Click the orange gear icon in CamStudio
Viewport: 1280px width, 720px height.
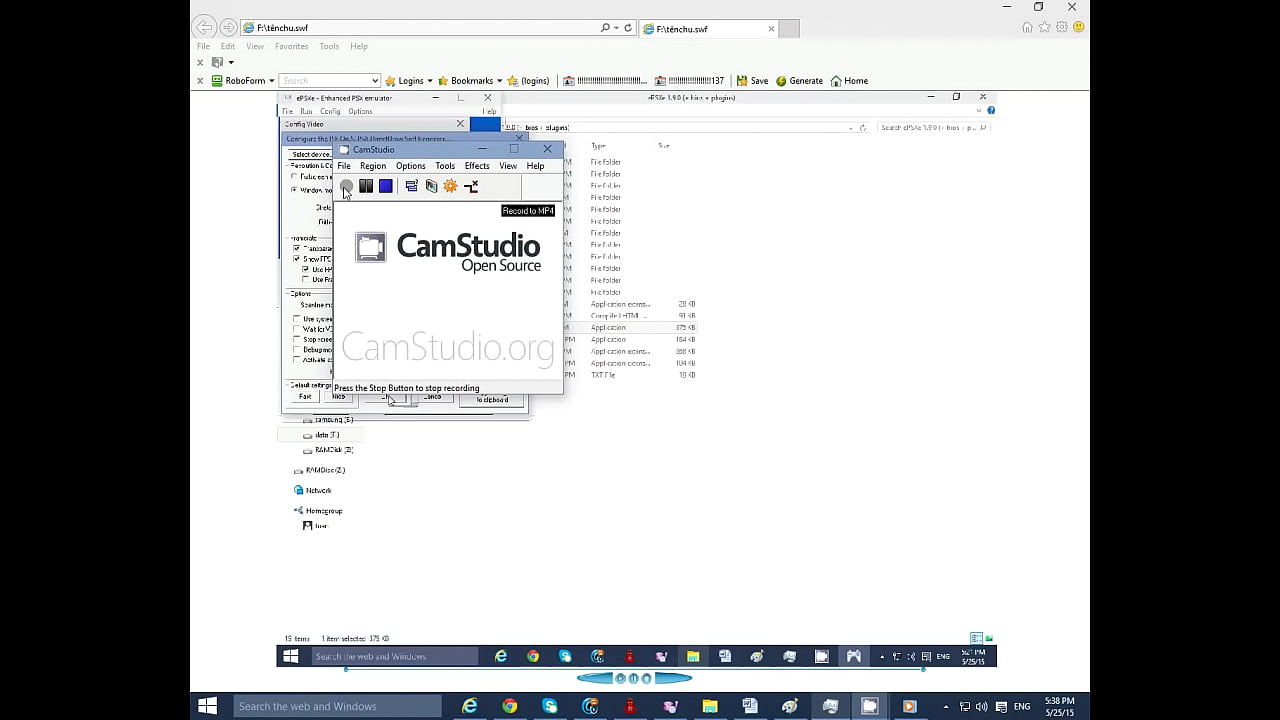pos(451,186)
